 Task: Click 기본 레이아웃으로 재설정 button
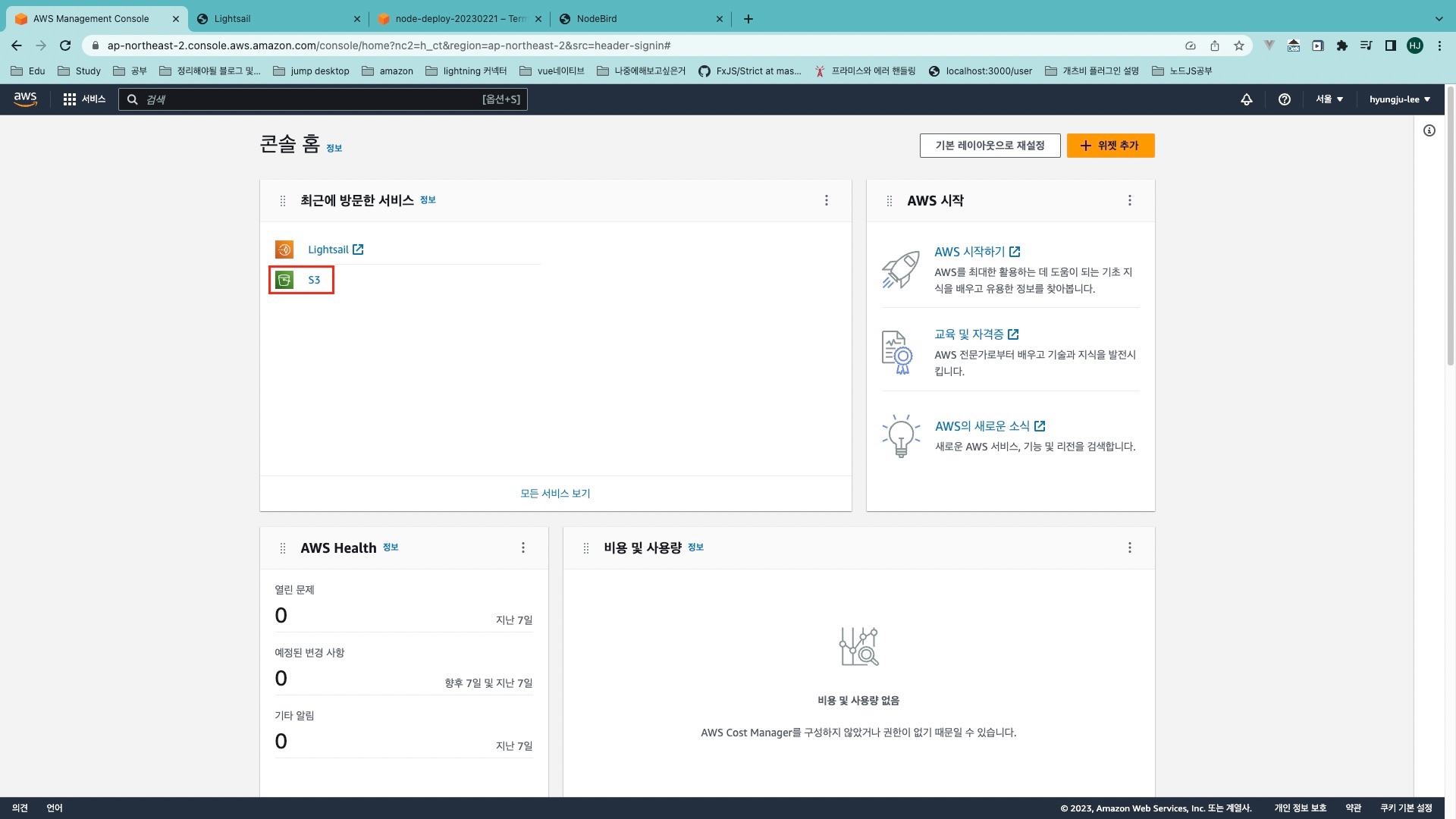pyautogui.click(x=990, y=146)
